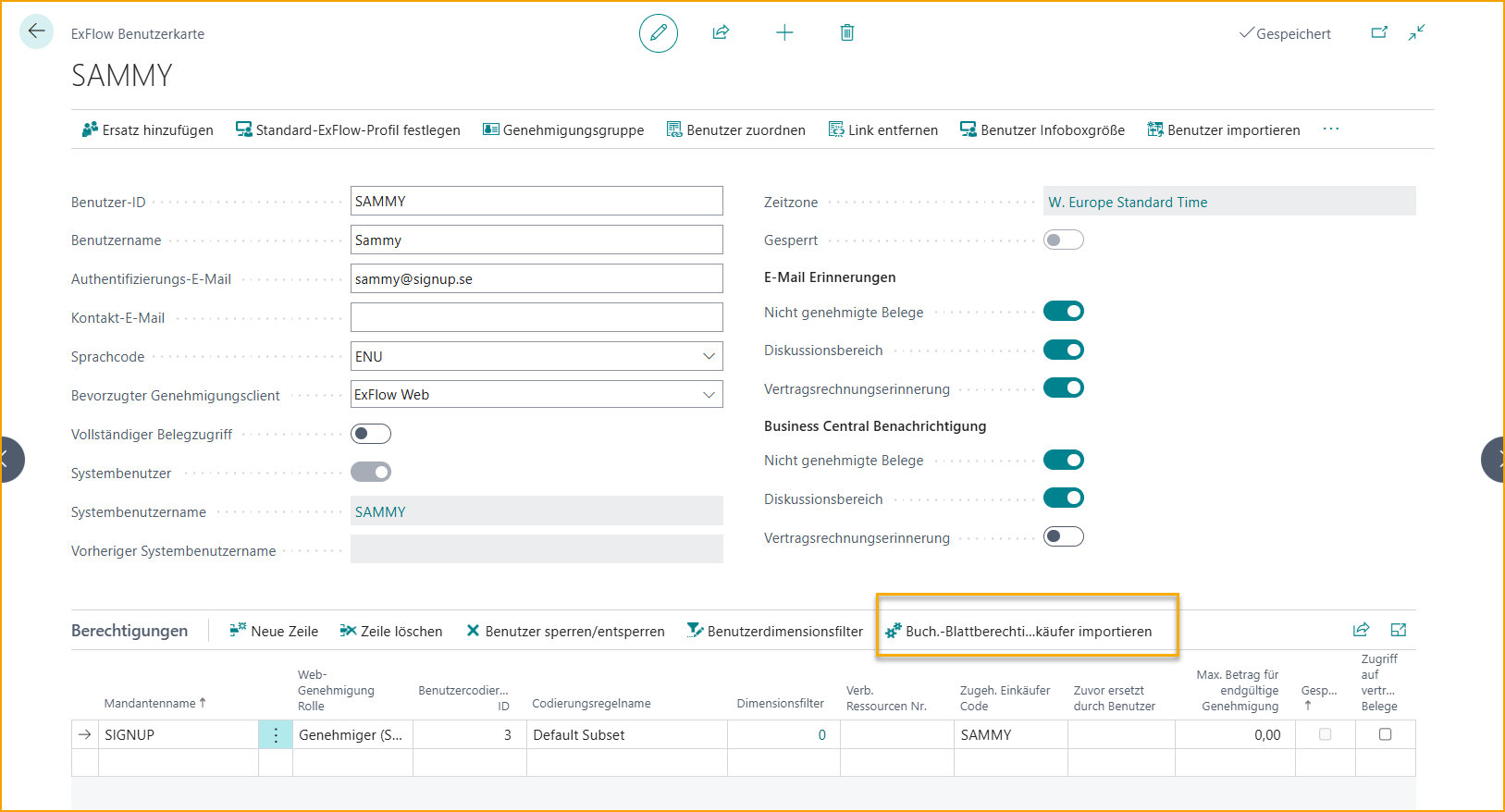Image resolution: width=1505 pixels, height=812 pixels.
Task: Expand the Berechtigungen section icon
Action: (1398, 630)
